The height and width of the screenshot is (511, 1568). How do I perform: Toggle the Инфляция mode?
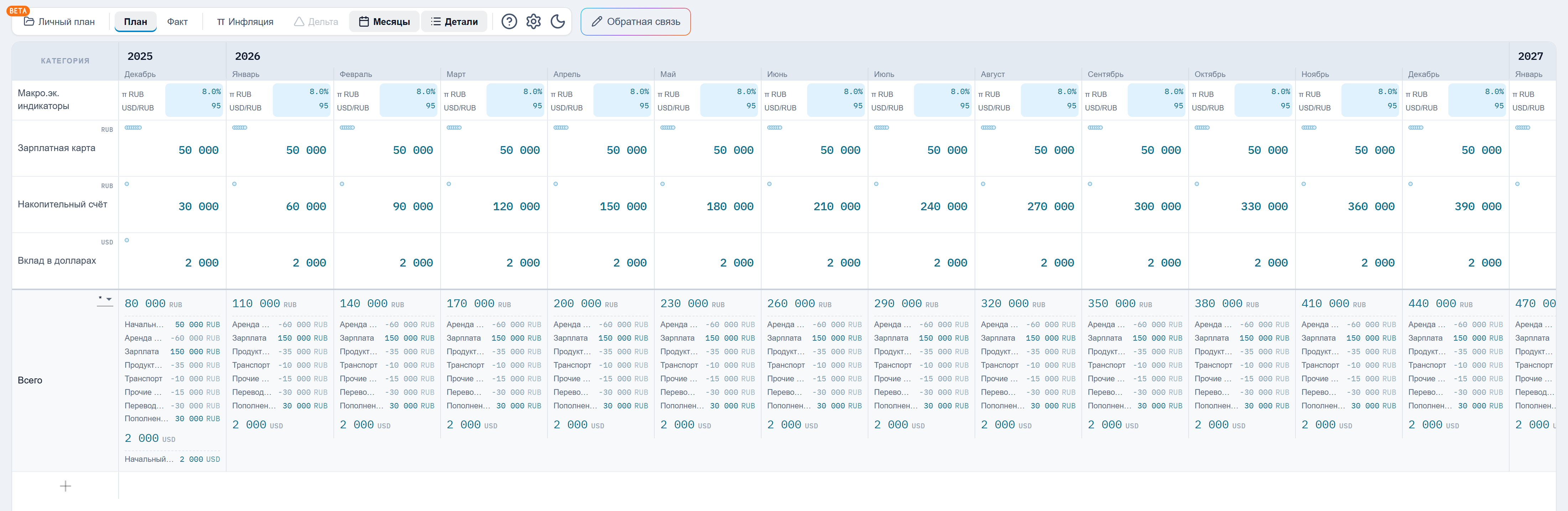245,22
